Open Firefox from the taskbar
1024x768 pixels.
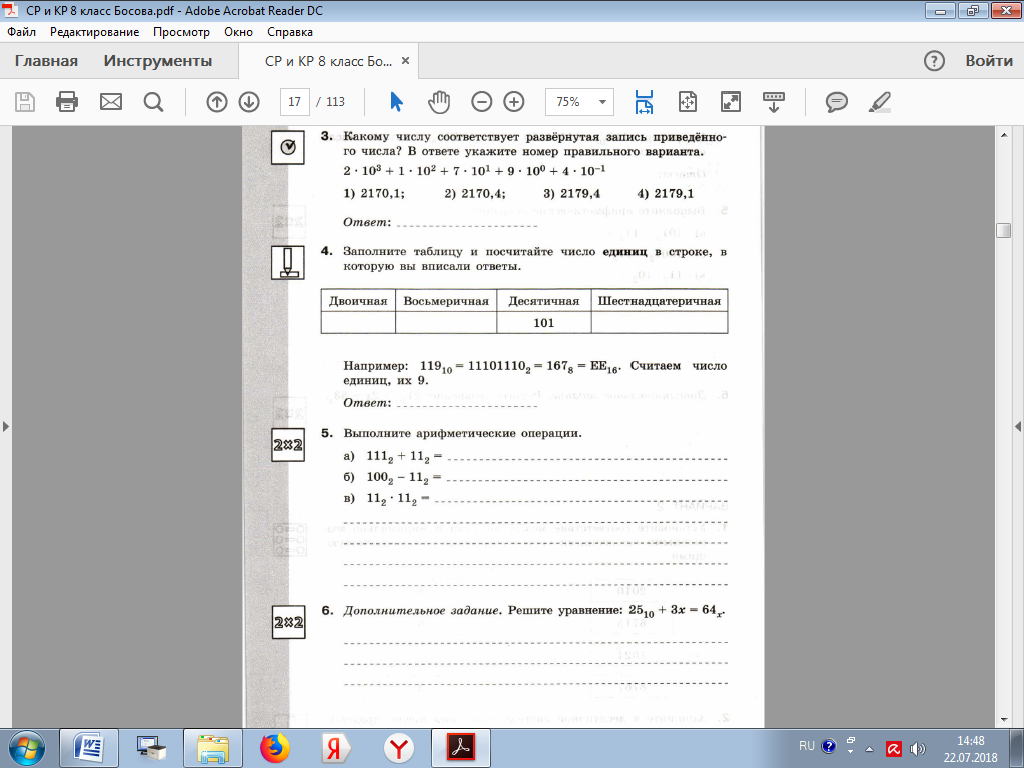[274, 748]
